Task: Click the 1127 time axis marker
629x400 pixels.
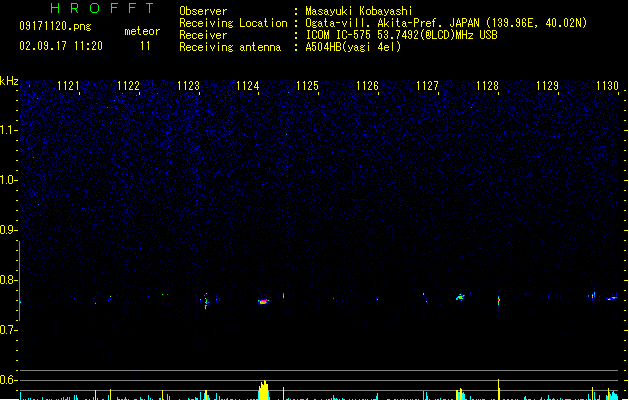Action: click(x=427, y=86)
